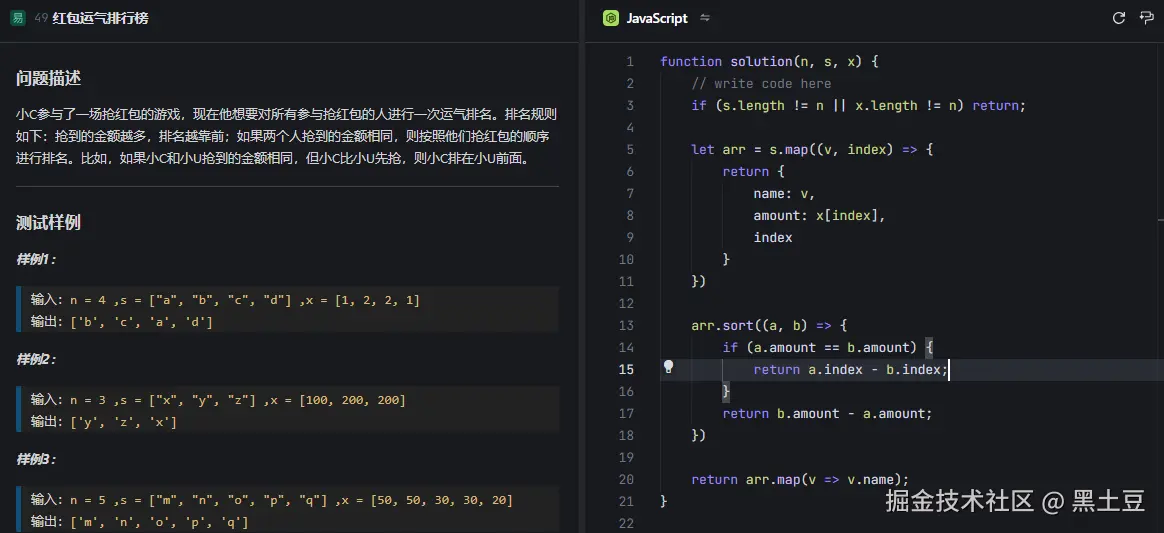
Task: Click the format code paint-roller icon
Action: point(1146,18)
